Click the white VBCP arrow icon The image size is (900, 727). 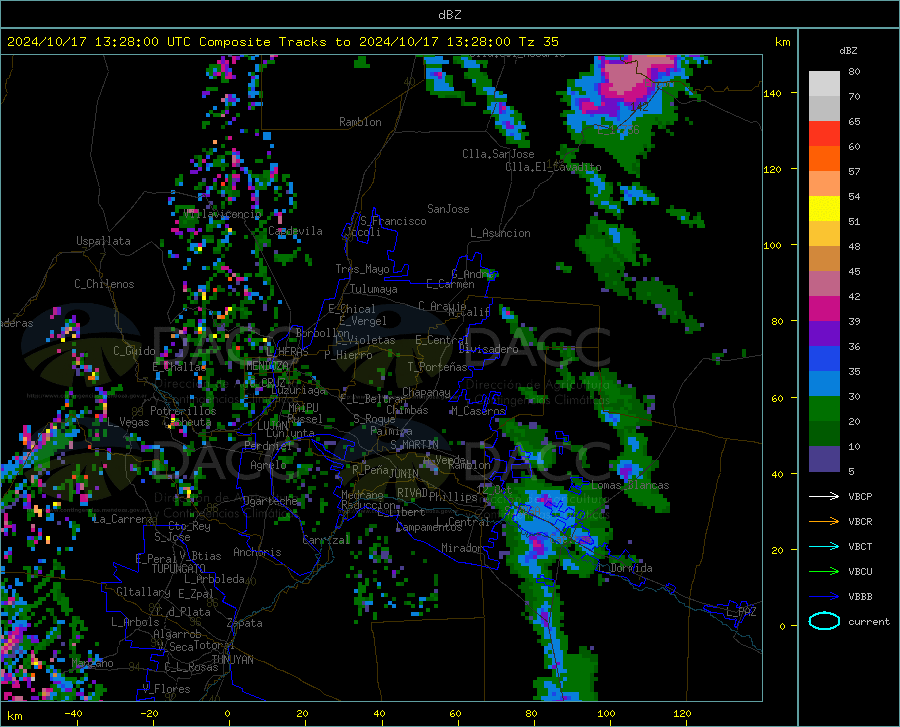tap(824, 496)
